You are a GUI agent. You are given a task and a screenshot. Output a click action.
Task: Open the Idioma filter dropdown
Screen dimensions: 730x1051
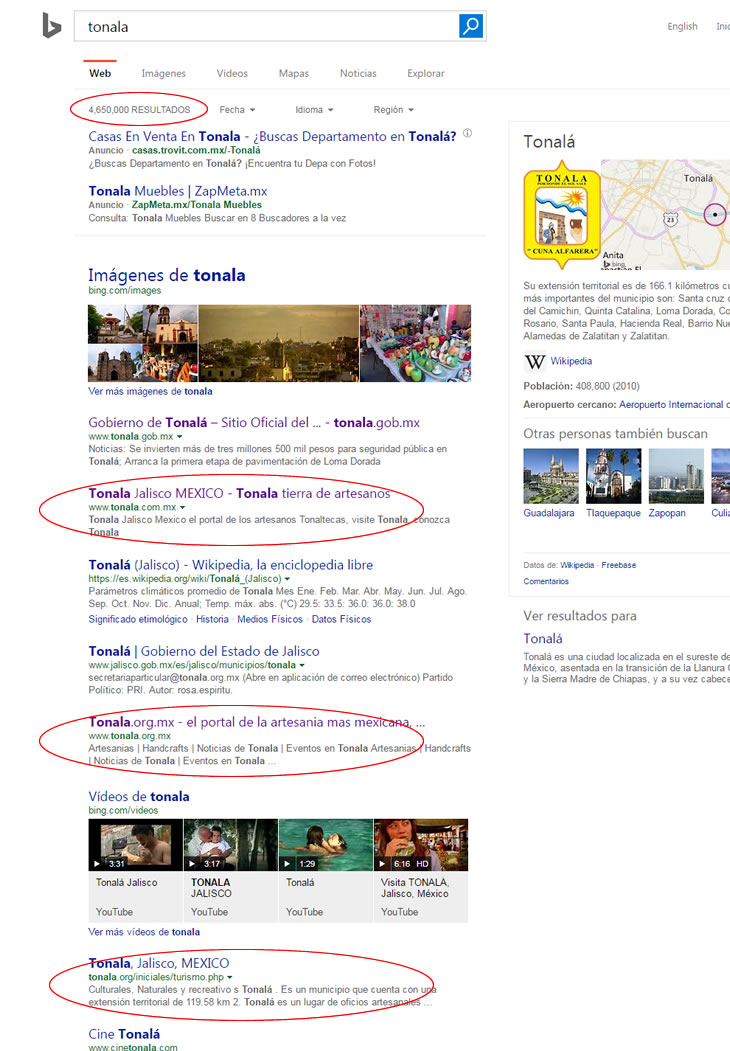pyautogui.click(x=314, y=110)
